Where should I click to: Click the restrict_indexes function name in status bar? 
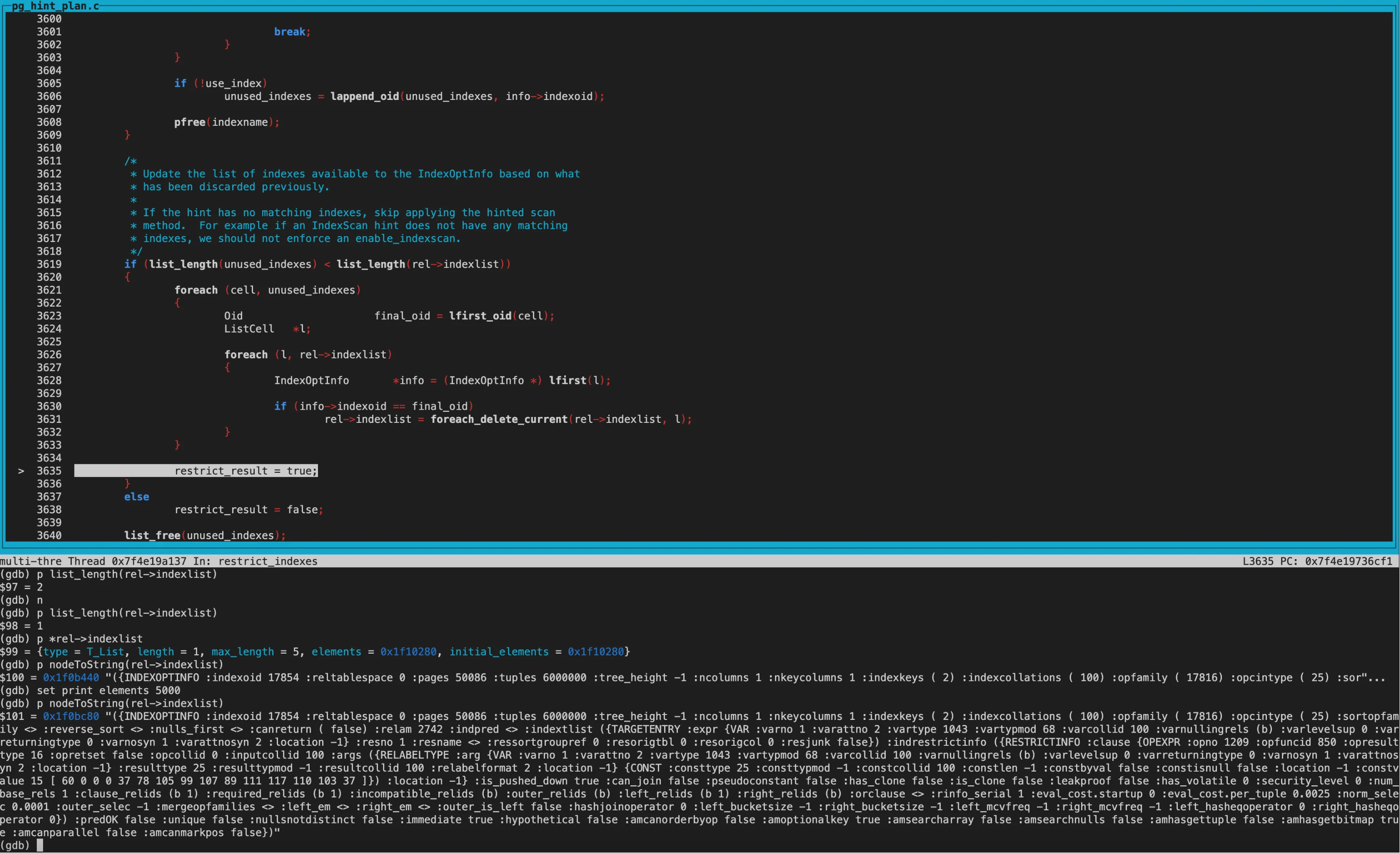pyautogui.click(x=268, y=561)
